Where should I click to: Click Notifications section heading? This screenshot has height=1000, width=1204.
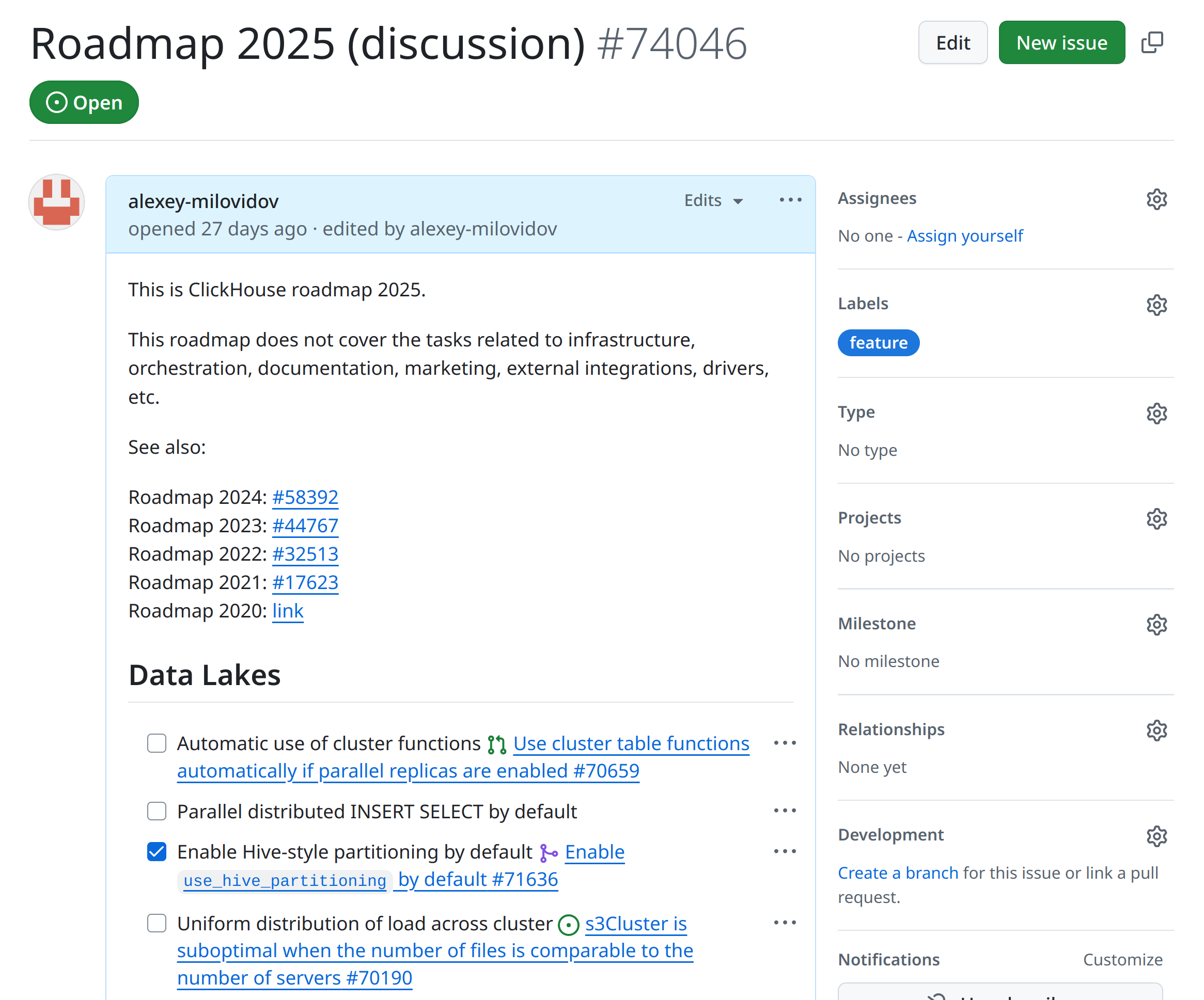point(888,959)
